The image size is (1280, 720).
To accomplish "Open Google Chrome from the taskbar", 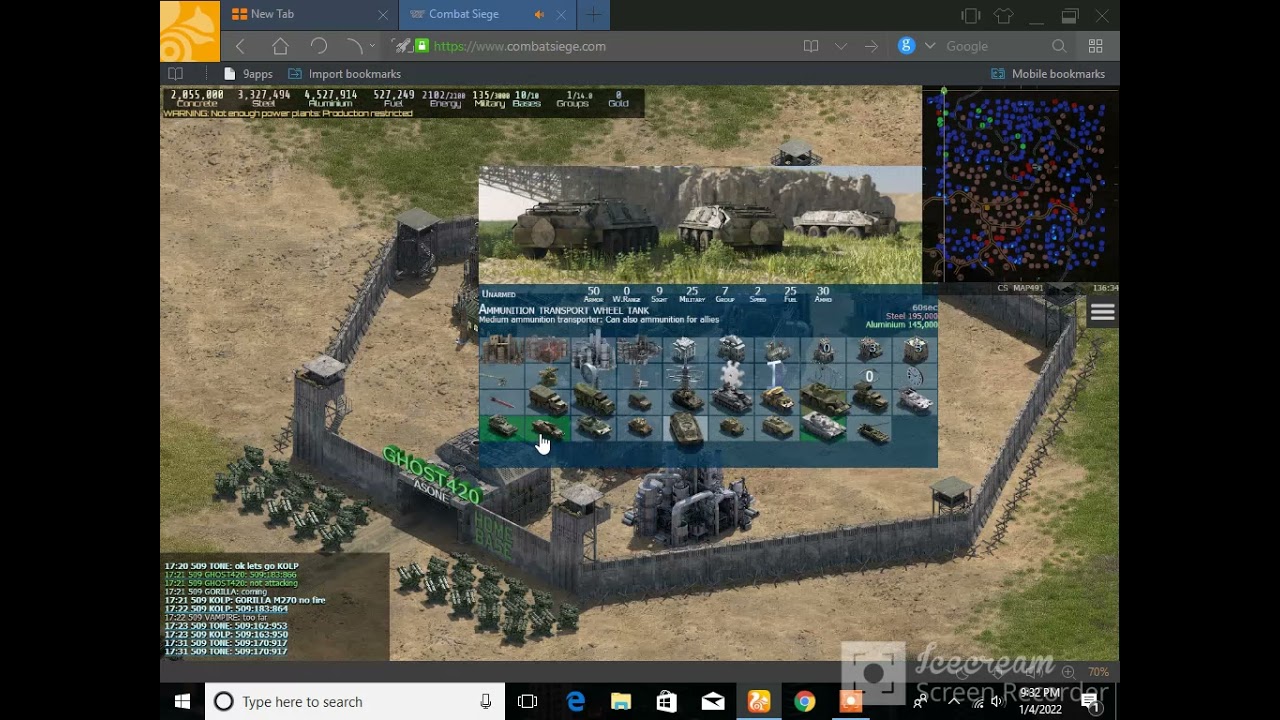I will (x=804, y=702).
